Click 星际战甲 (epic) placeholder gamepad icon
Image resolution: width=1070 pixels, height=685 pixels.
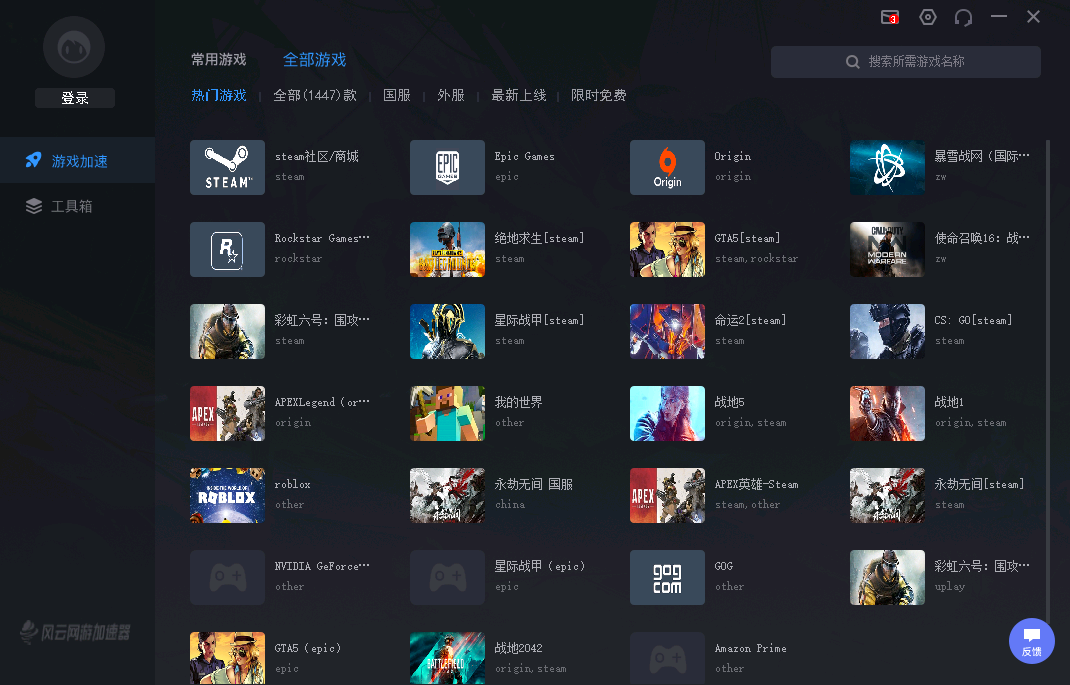click(447, 577)
